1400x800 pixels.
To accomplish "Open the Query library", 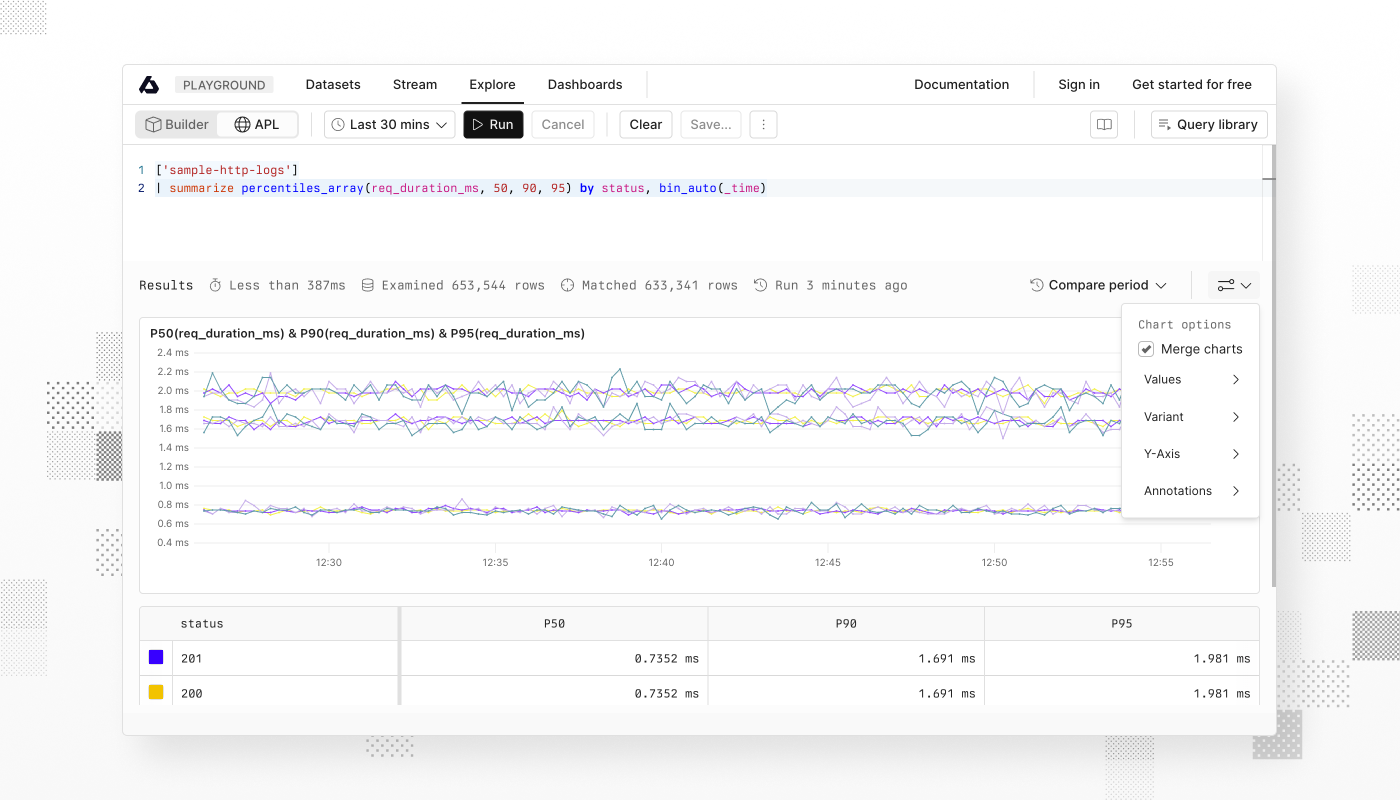I will click(1208, 124).
